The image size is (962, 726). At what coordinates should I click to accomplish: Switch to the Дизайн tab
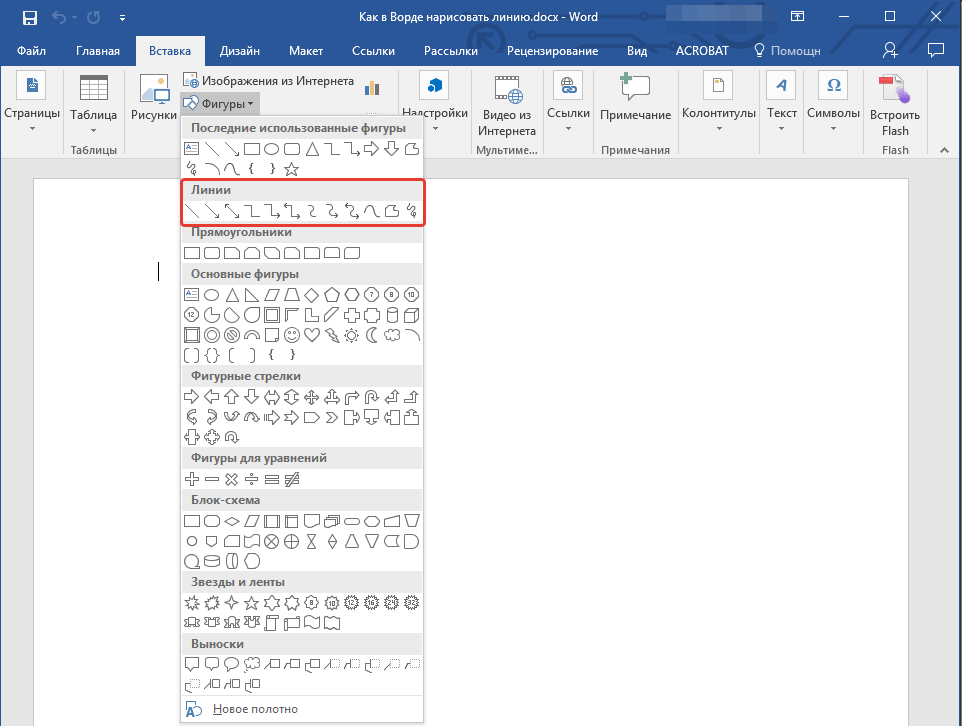click(241, 51)
